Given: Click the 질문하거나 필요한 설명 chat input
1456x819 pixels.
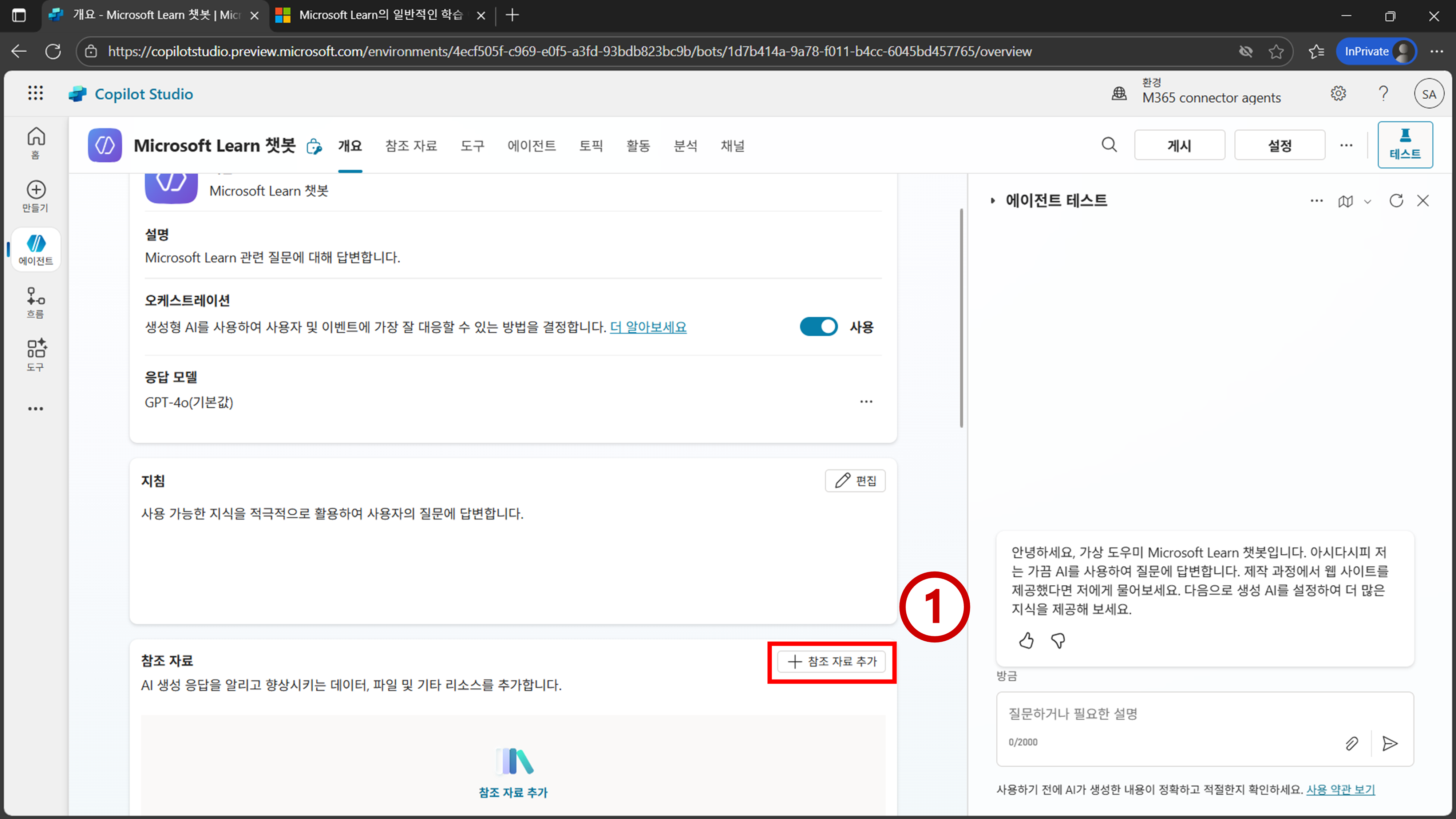Looking at the screenshot, I should tap(1187, 714).
